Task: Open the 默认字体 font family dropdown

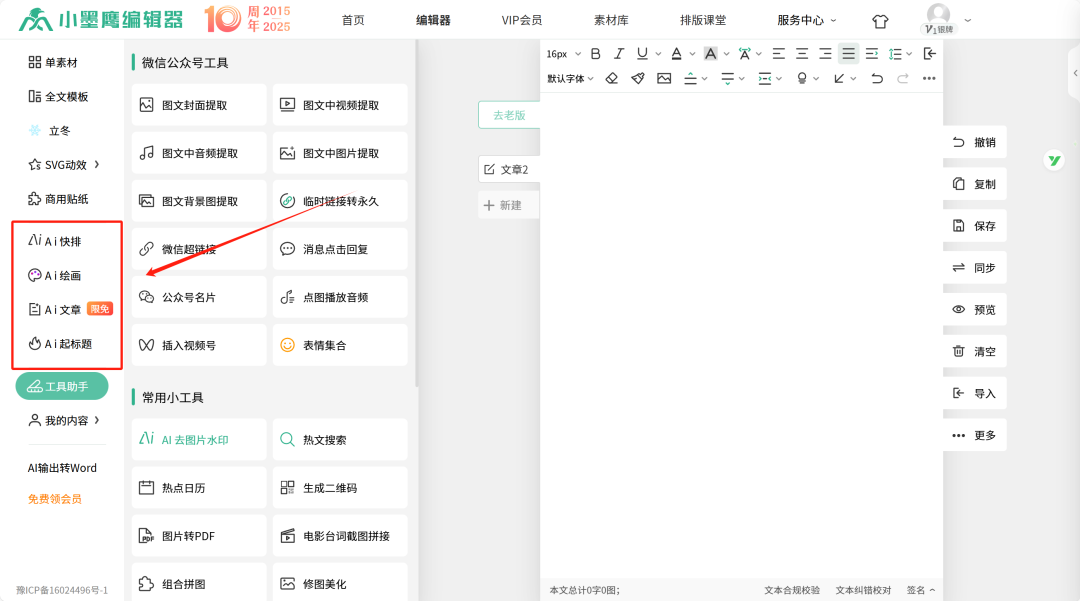Action: [570, 78]
